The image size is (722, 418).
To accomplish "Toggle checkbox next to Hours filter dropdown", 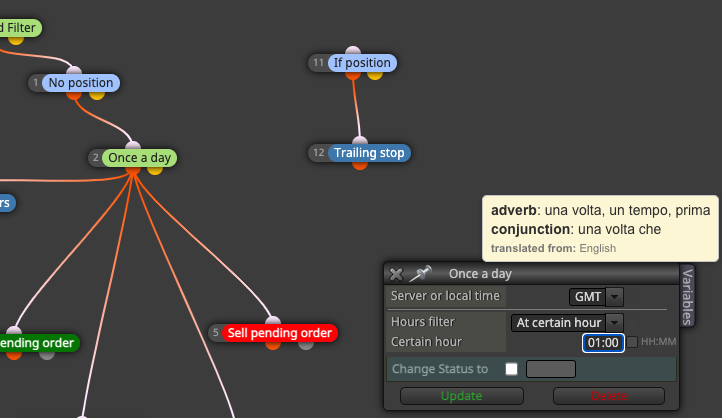I will click(632, 321).
